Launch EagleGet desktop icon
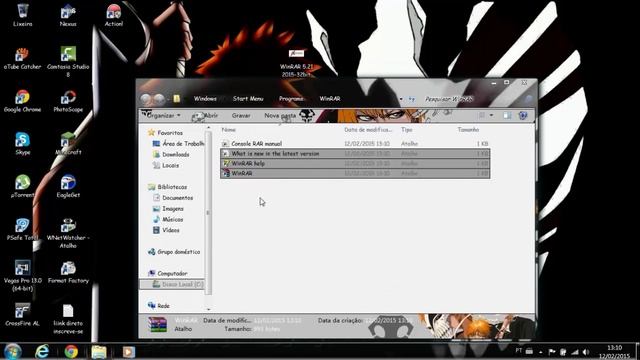This screenshot has height=360, width=640. [68, 186]
